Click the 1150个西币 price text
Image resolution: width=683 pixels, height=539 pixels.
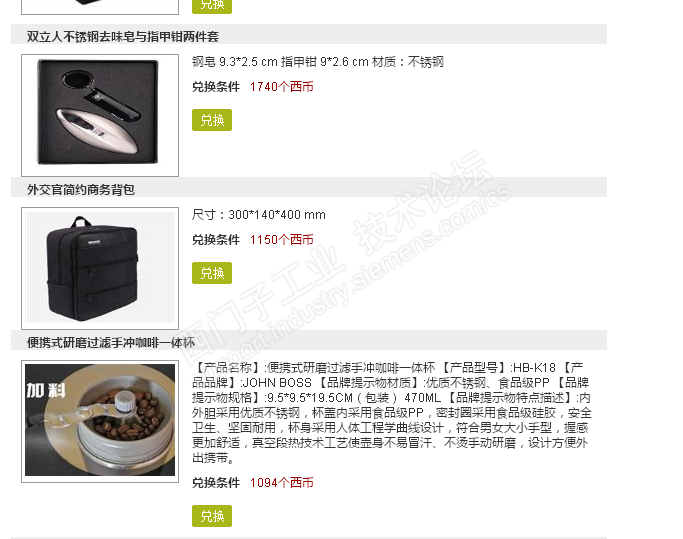(281, 240)
